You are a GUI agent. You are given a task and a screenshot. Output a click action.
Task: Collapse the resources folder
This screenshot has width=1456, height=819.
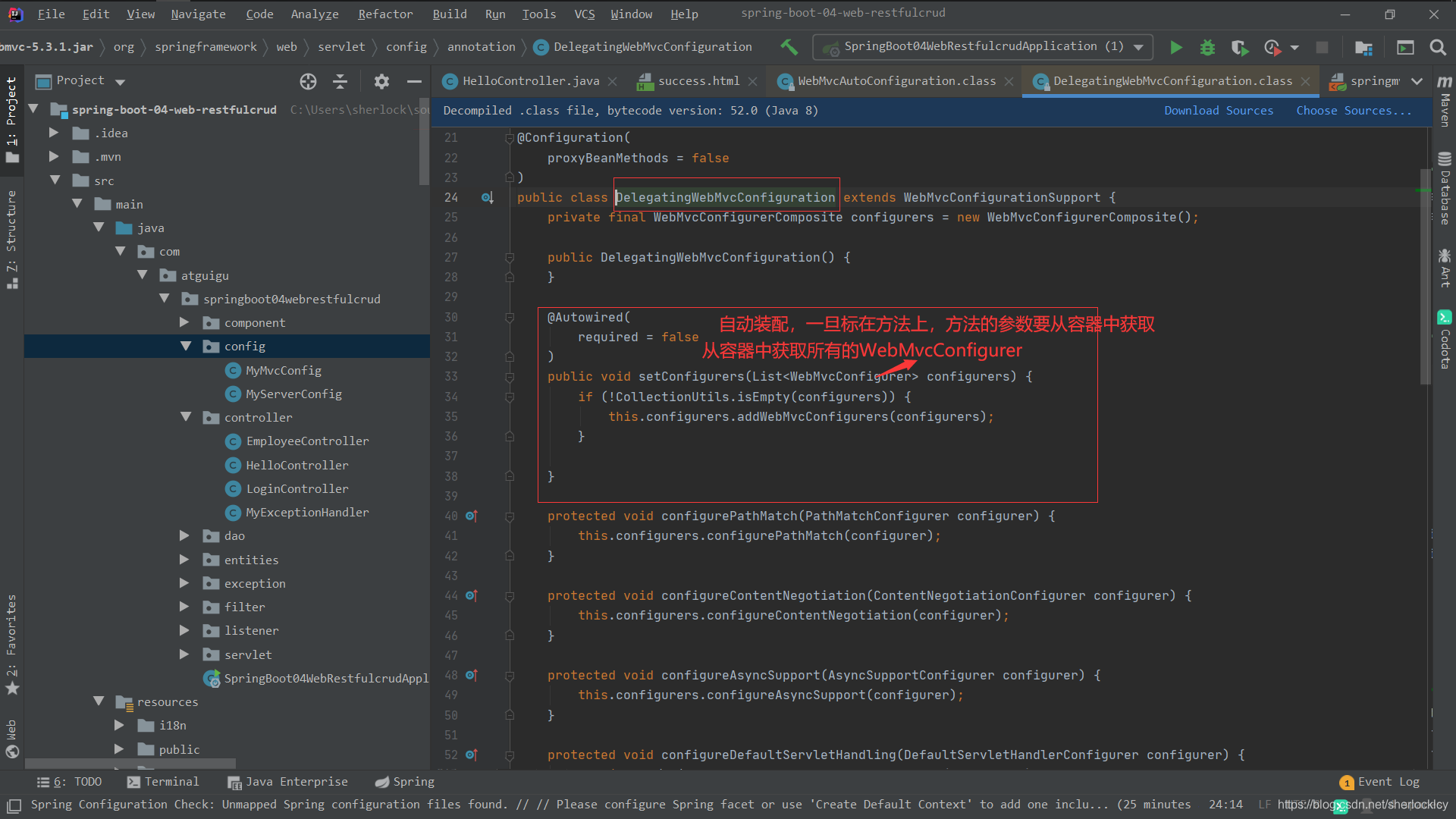click(99, 701)
